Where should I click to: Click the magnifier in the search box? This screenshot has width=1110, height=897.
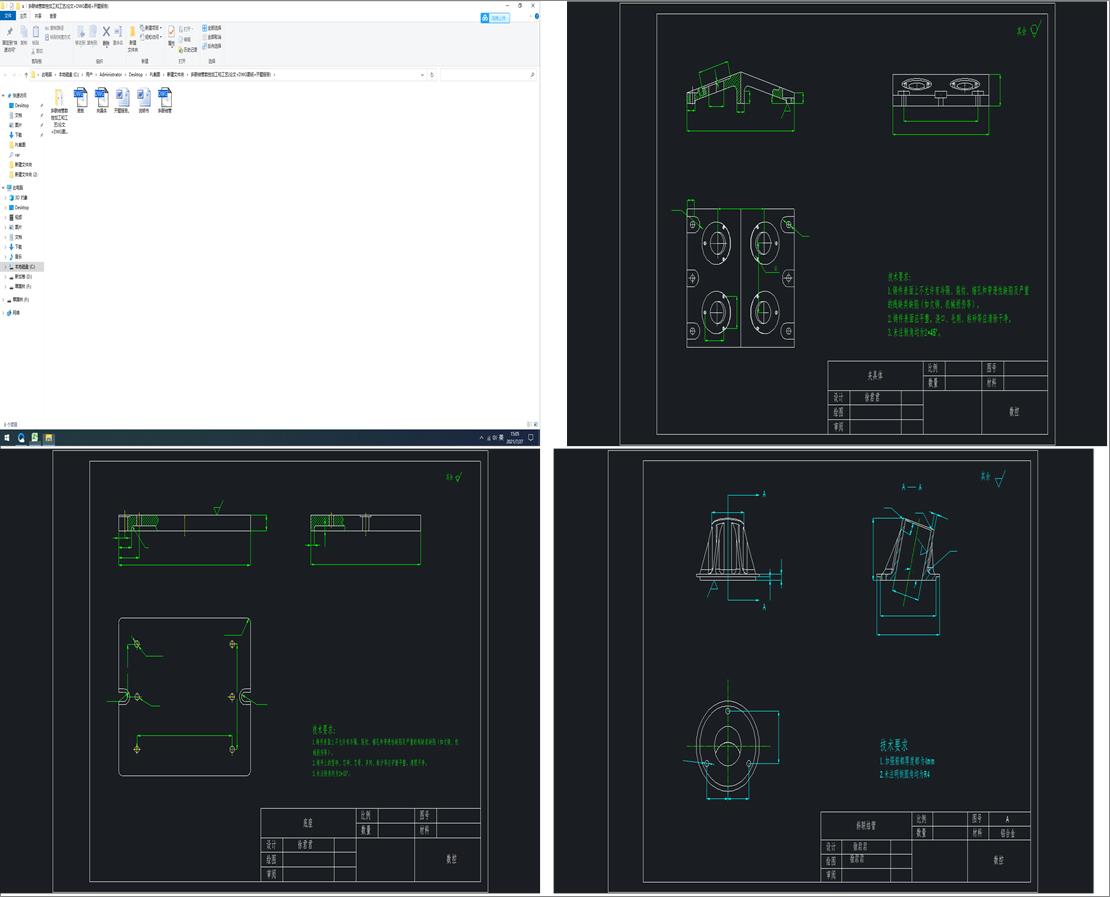pyautogui.click(x=532, y=74)
